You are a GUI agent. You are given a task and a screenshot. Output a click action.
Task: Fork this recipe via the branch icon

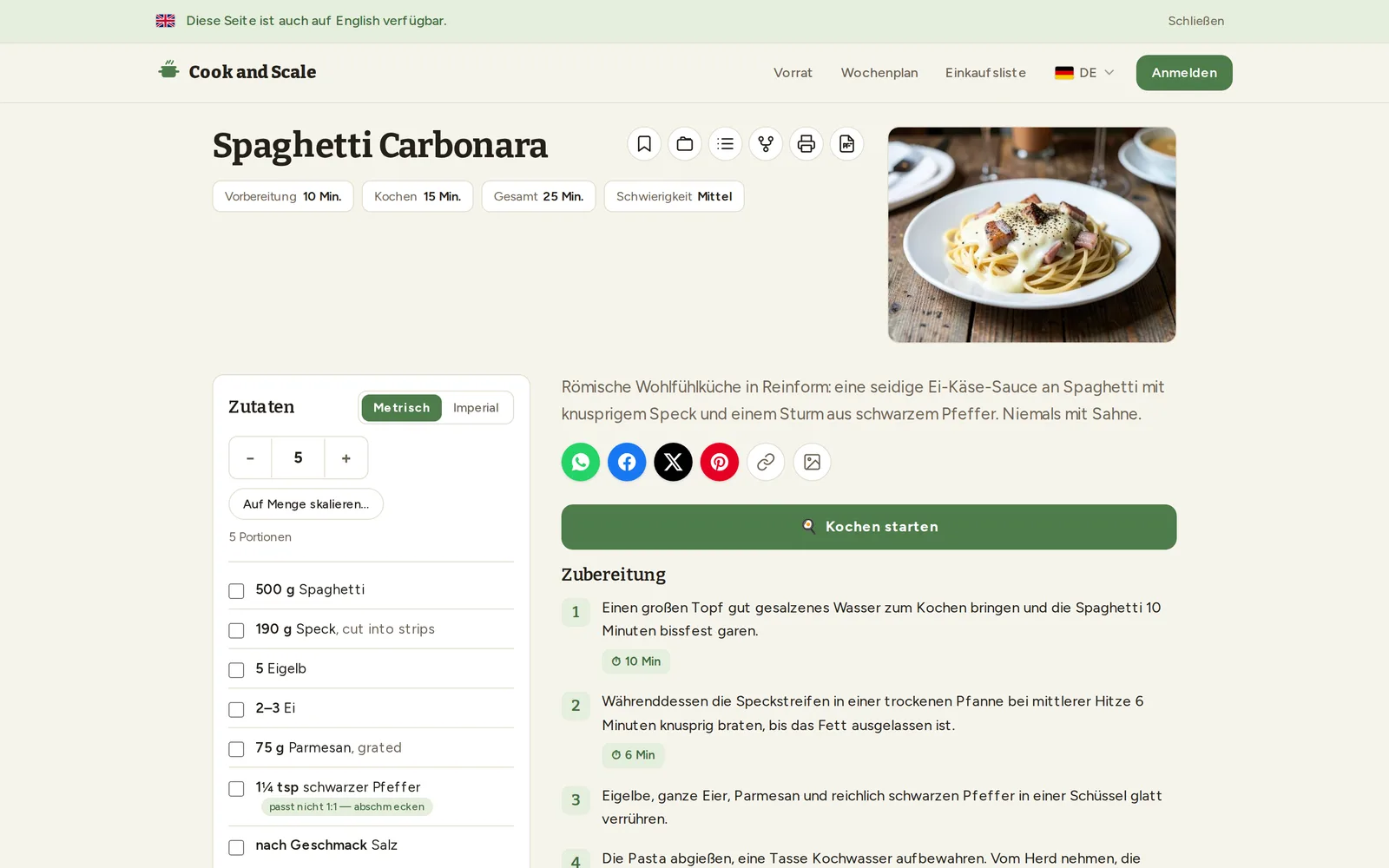pos(766,144)
